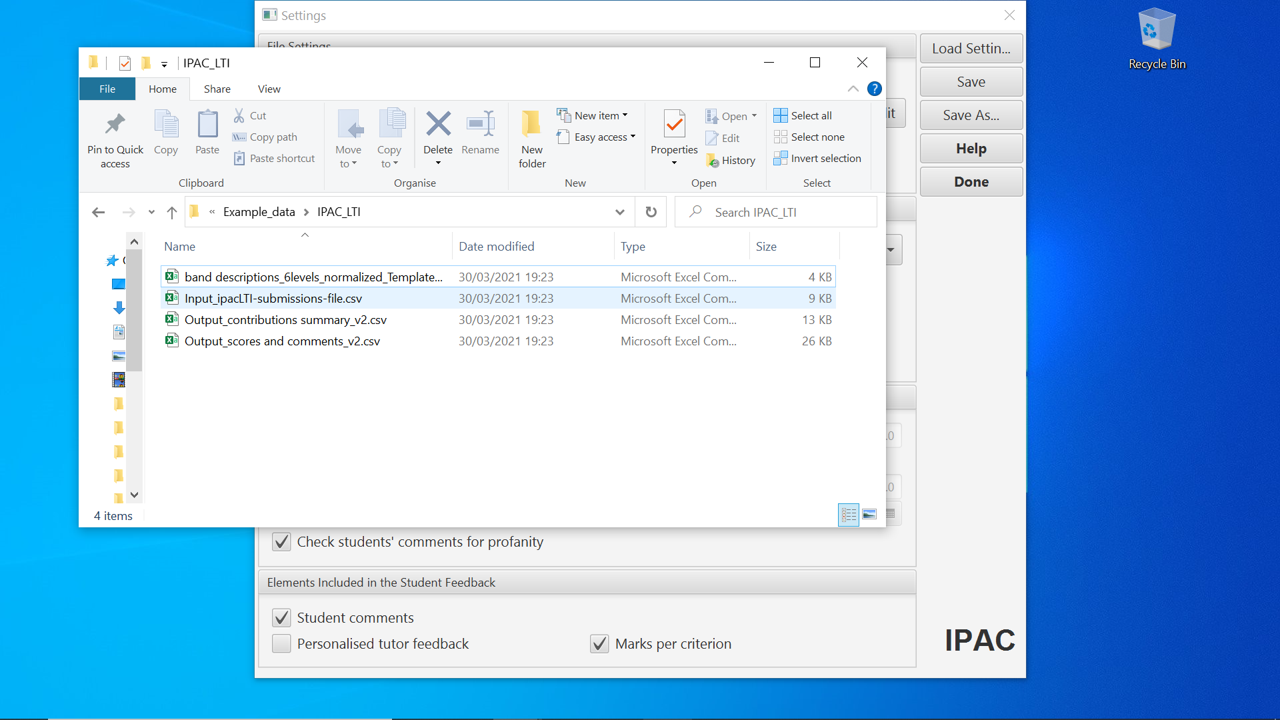
Task: Click Select none in the ribbon
Action: click(808, 137)
